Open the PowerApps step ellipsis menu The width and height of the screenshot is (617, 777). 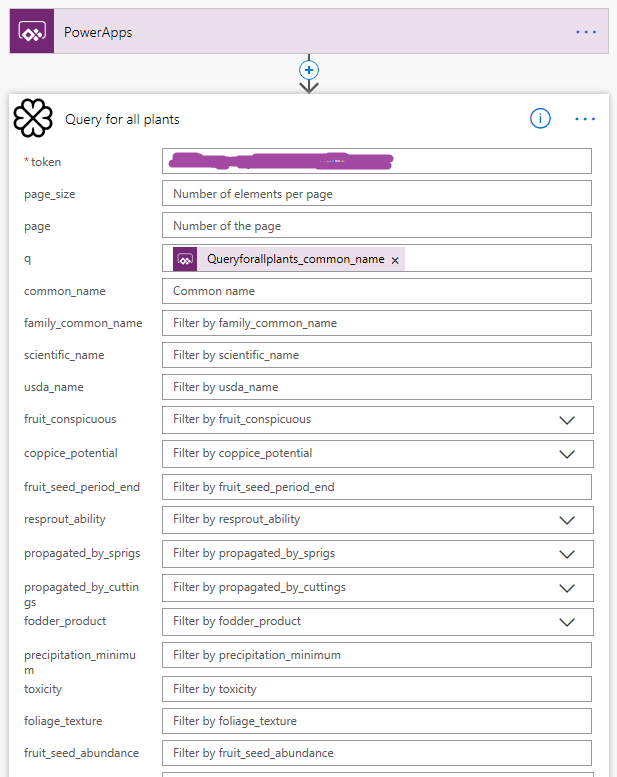coord(586,32)
